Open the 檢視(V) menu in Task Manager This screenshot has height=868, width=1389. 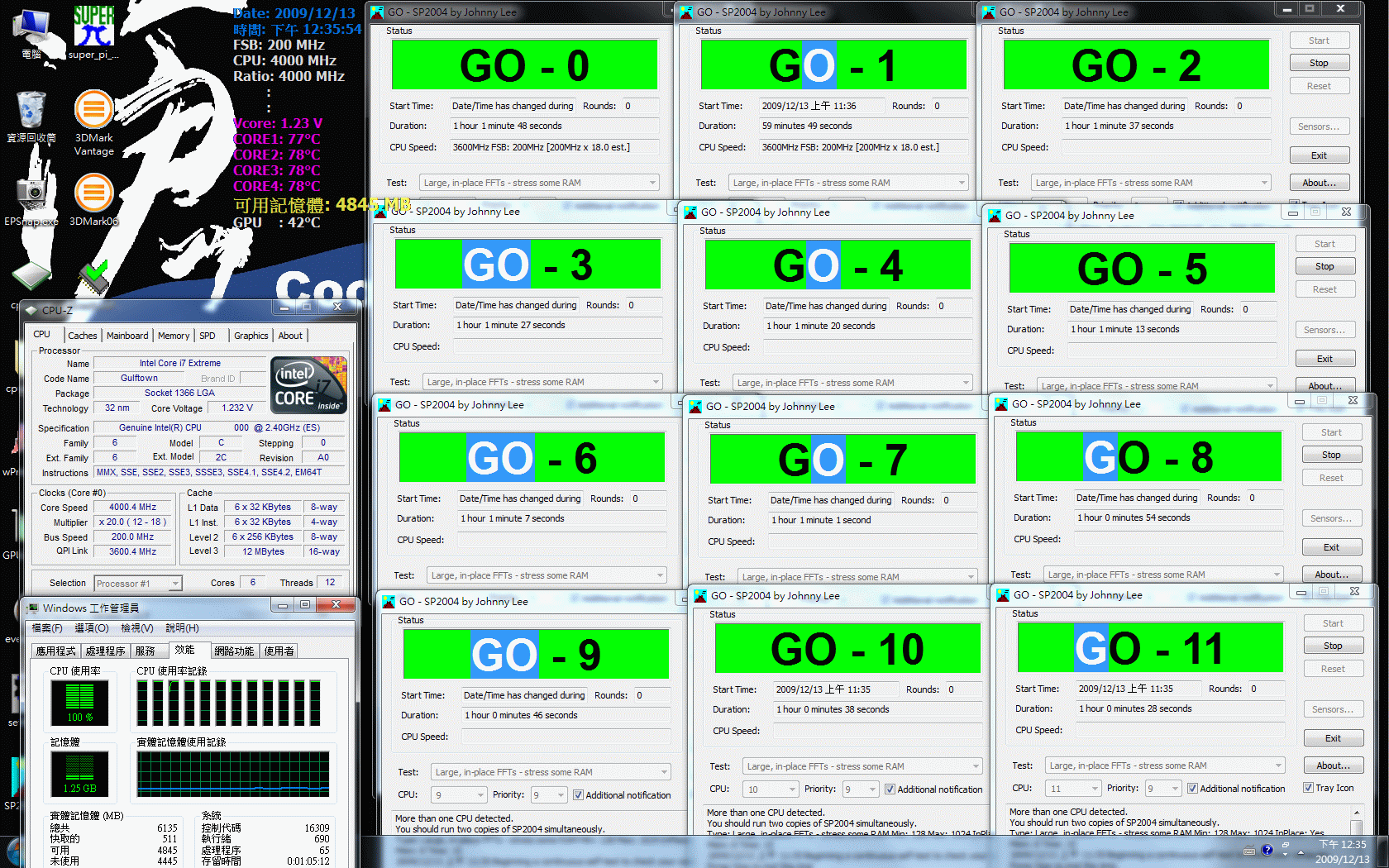[137, 628]
